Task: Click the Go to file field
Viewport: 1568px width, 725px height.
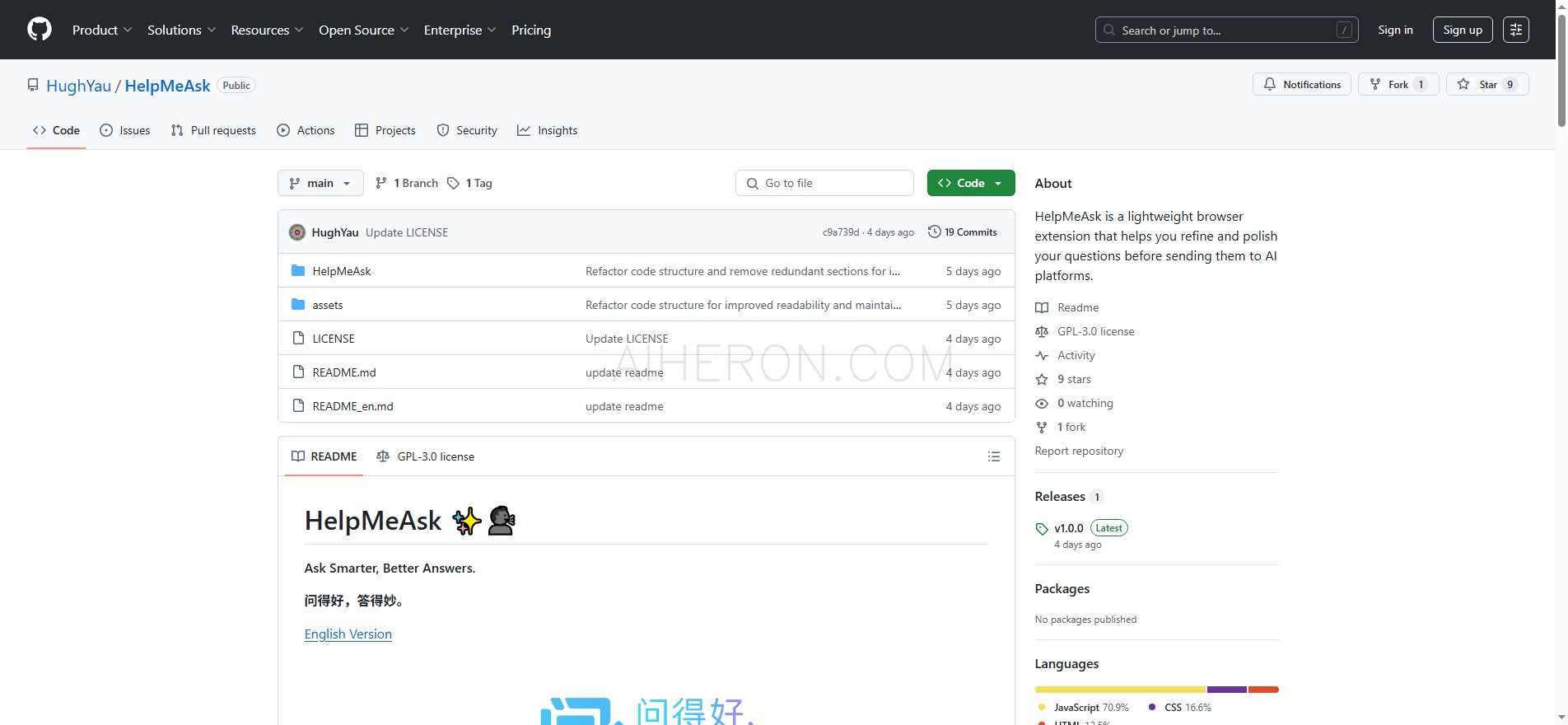Action: click(824, 183)
